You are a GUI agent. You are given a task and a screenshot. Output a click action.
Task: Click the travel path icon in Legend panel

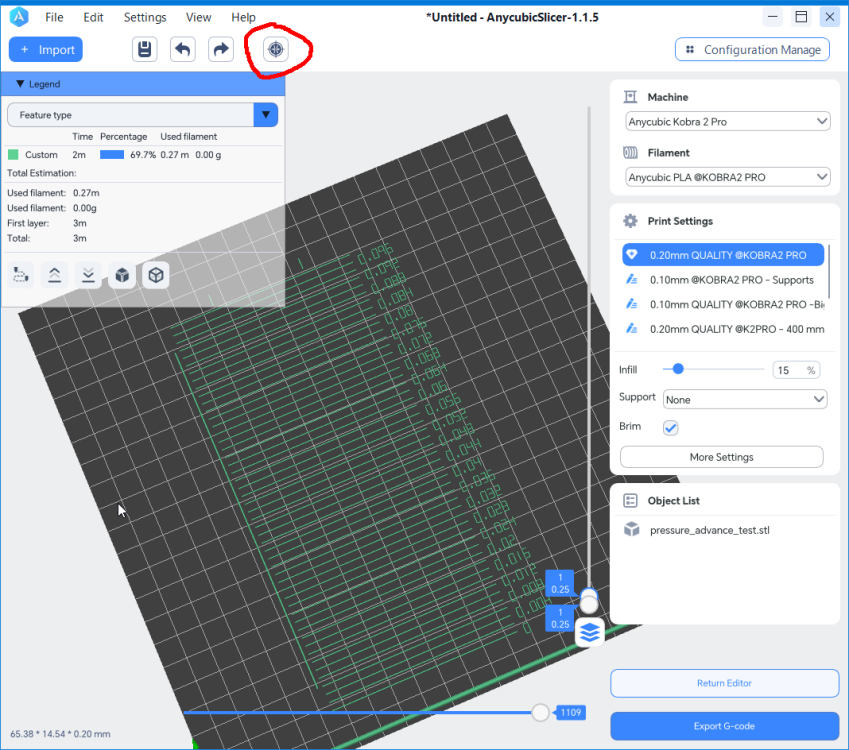point(21,275)
